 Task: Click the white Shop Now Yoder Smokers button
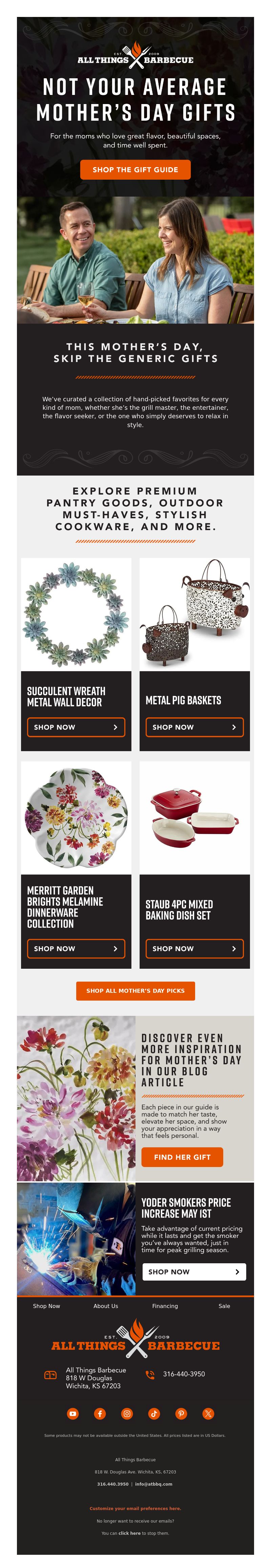[194, 1271]
